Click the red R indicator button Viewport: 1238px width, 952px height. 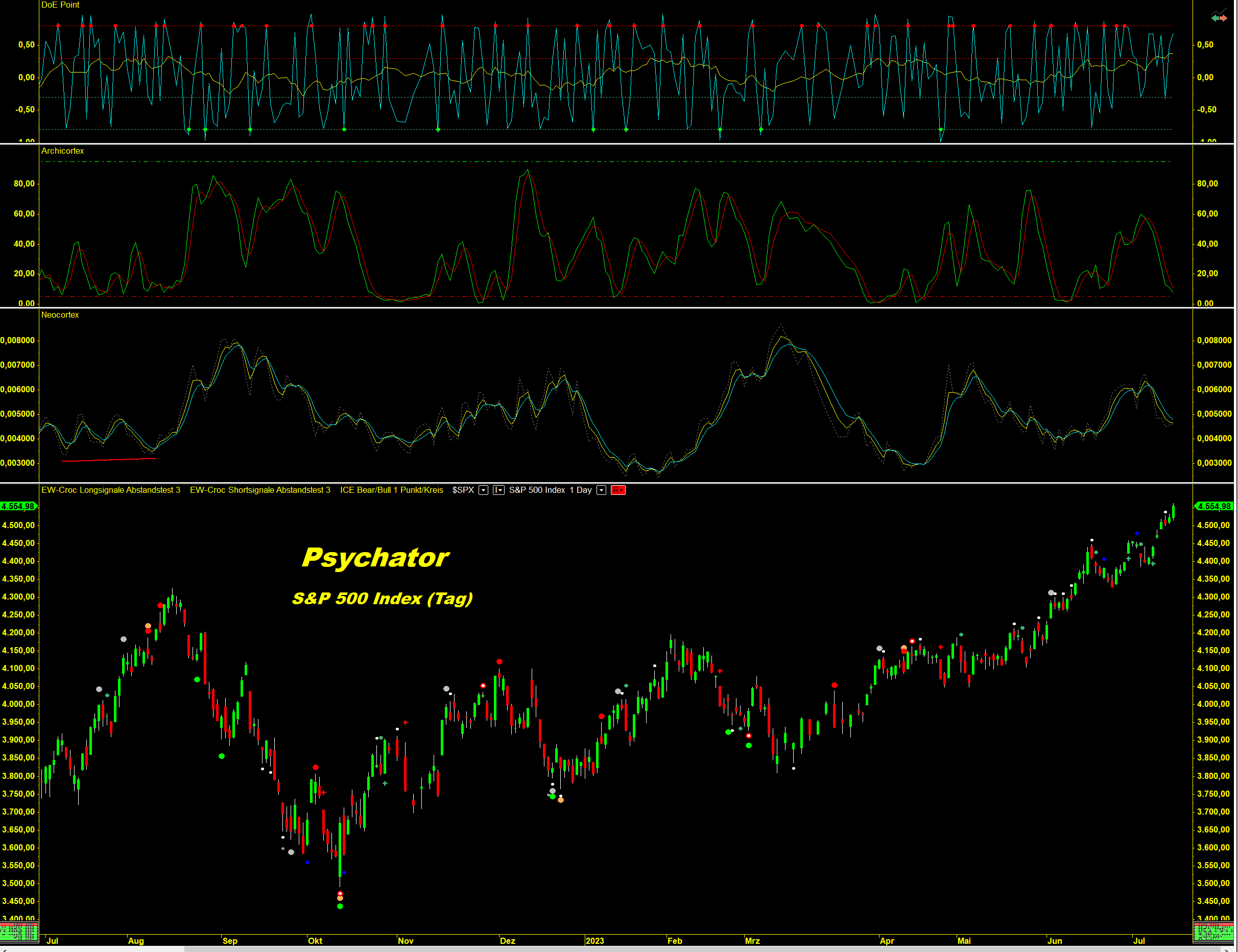(618, 490)
